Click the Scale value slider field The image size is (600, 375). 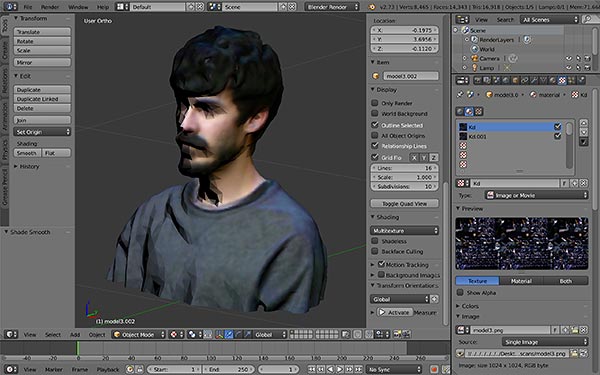(x=404, y=177)
